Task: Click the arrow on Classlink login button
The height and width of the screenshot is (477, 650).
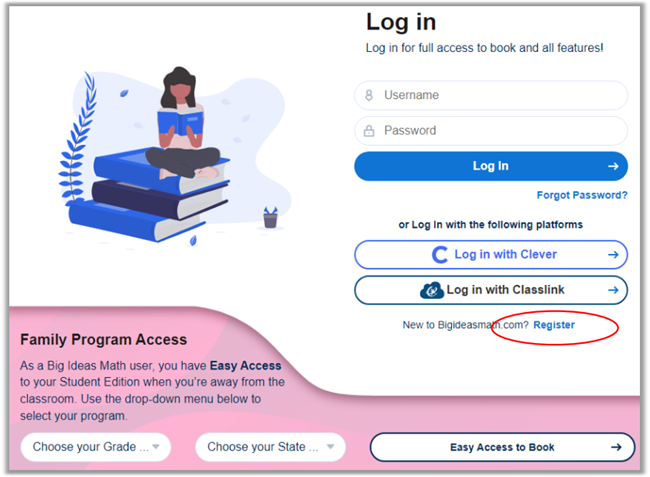Action: tap(613, 290)
